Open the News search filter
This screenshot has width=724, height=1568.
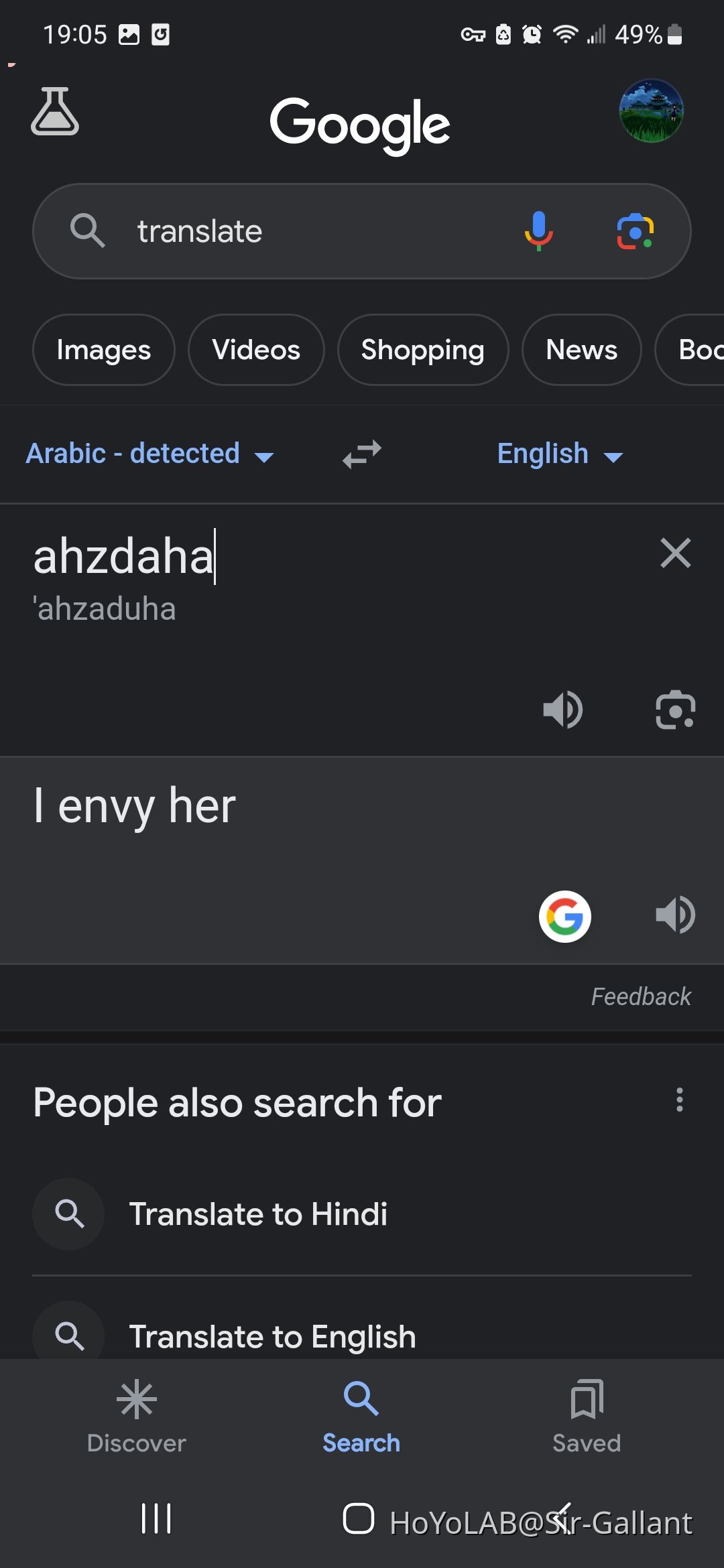581,350
